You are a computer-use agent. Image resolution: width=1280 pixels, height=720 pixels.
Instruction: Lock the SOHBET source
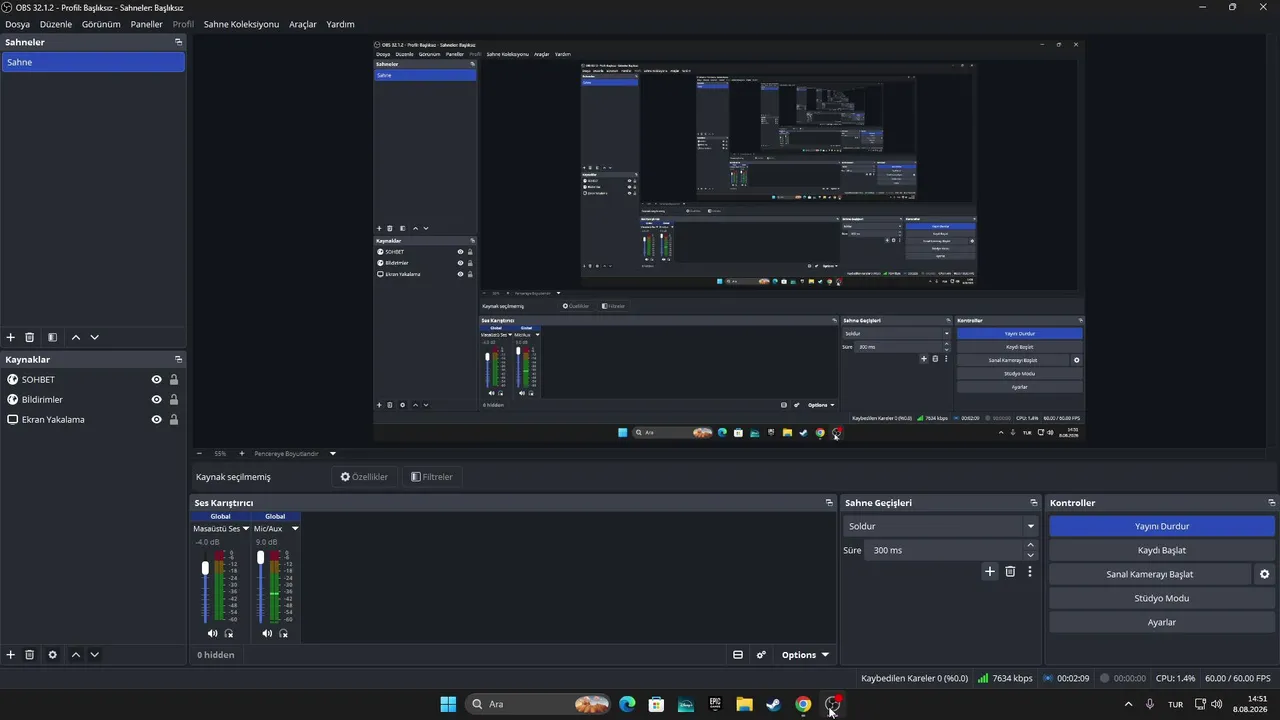pos(174,379)
